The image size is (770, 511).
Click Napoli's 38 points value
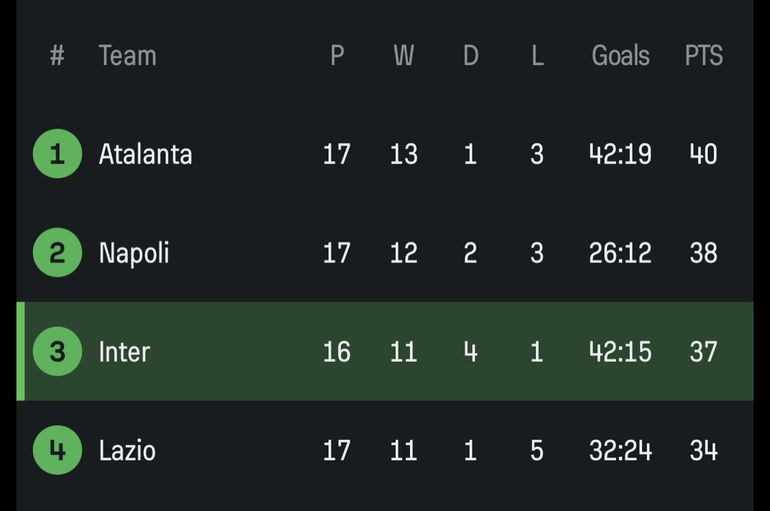click(703, 253)
